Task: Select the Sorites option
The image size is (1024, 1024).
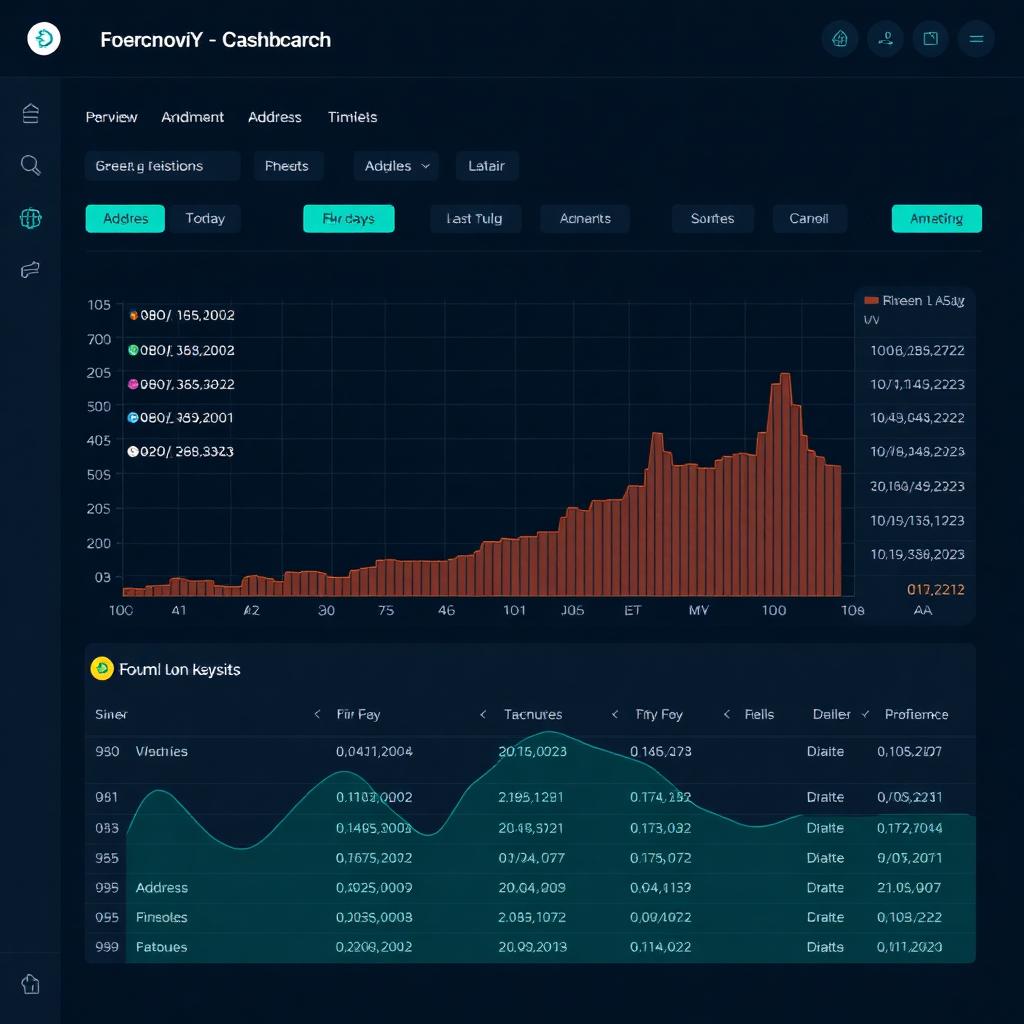Action: point(712,219)
